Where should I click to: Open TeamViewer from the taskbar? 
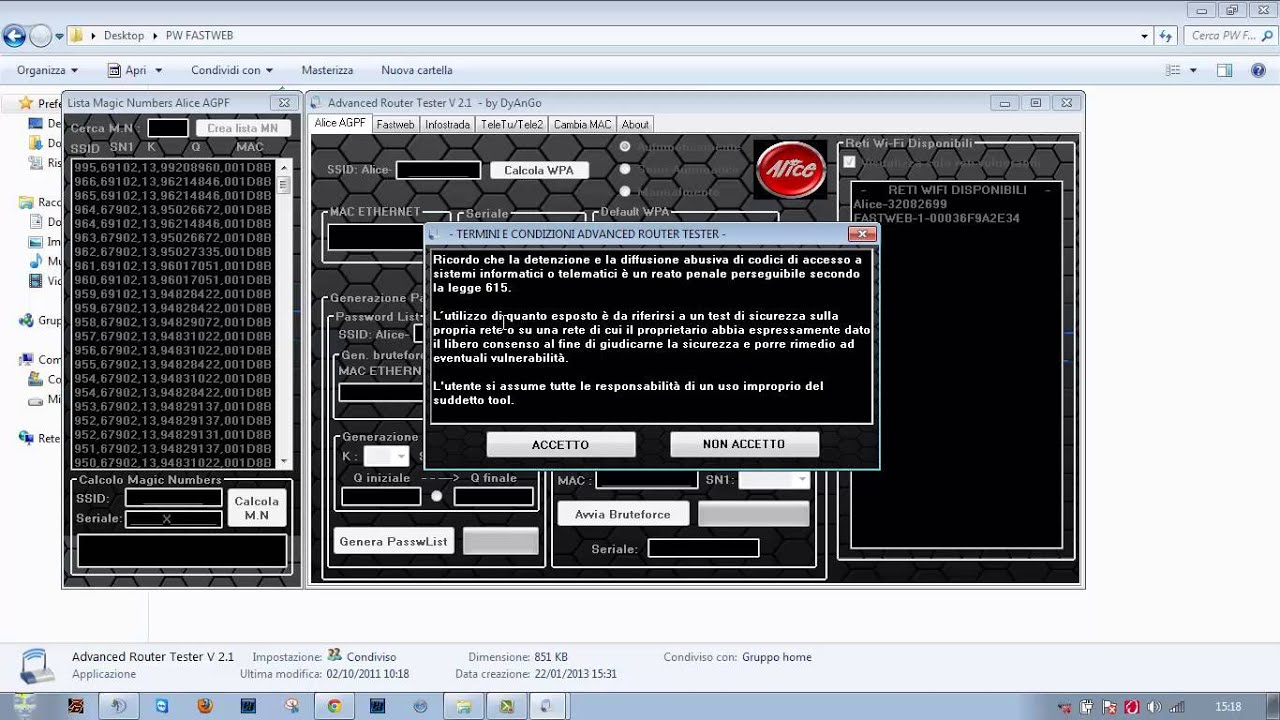162,706
